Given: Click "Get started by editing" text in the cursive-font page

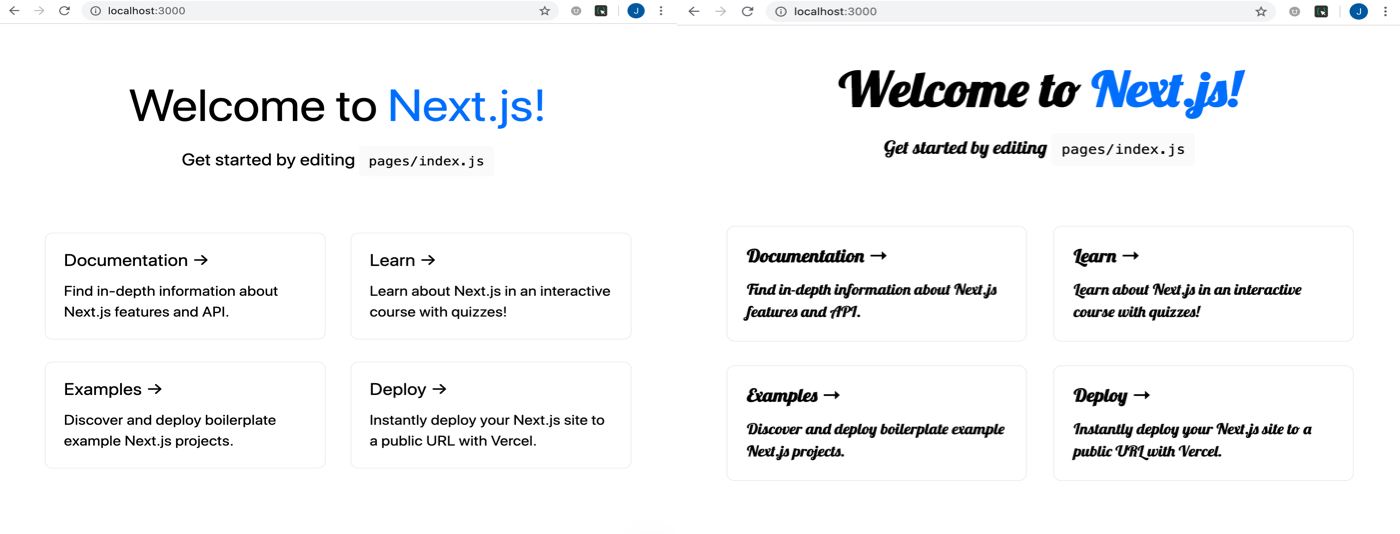Looking at the screenshot, I should click(x=965, y=149).
